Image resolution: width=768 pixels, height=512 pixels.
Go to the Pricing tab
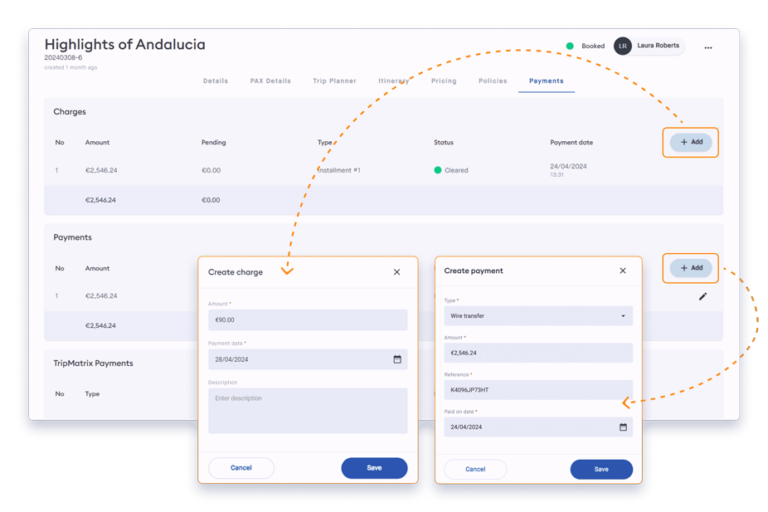(443, 81)
